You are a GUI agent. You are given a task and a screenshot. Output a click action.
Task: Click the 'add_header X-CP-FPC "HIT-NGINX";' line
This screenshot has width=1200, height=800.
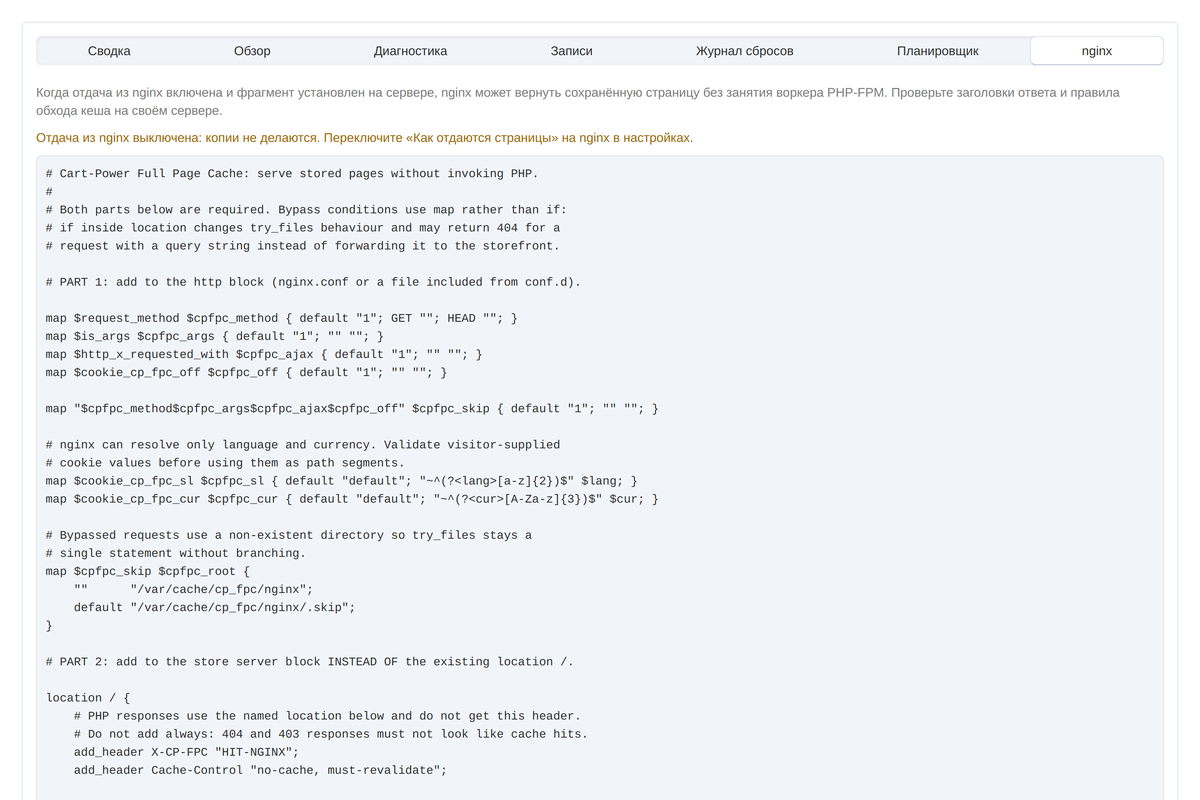(186, 752)
